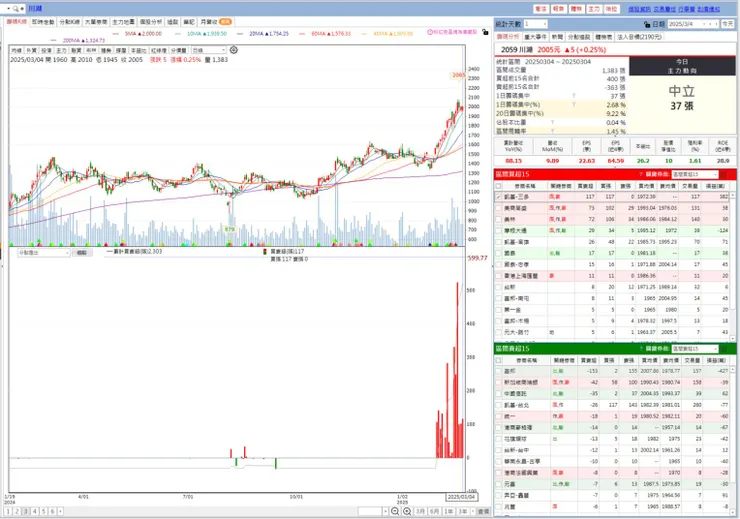This screenshot has height=519, width=740.
Task: Open the help icon beside 佔股本比重
Action: 552,123
